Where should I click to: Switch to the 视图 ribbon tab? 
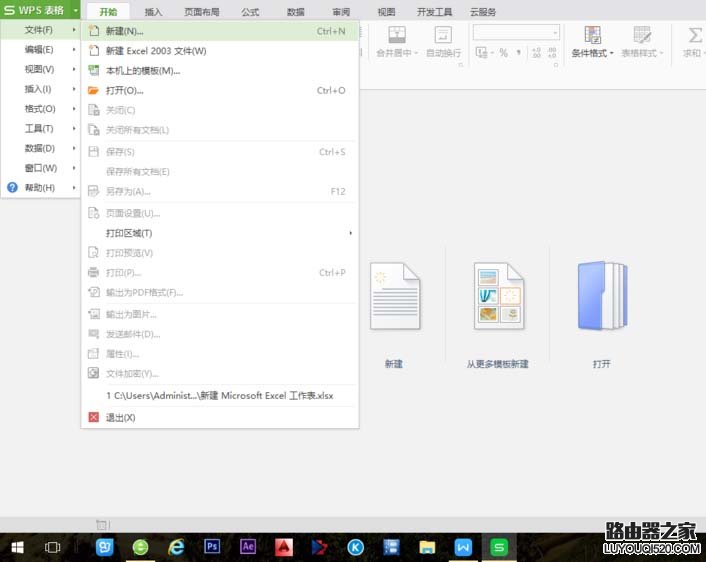[x=386, y=12]
